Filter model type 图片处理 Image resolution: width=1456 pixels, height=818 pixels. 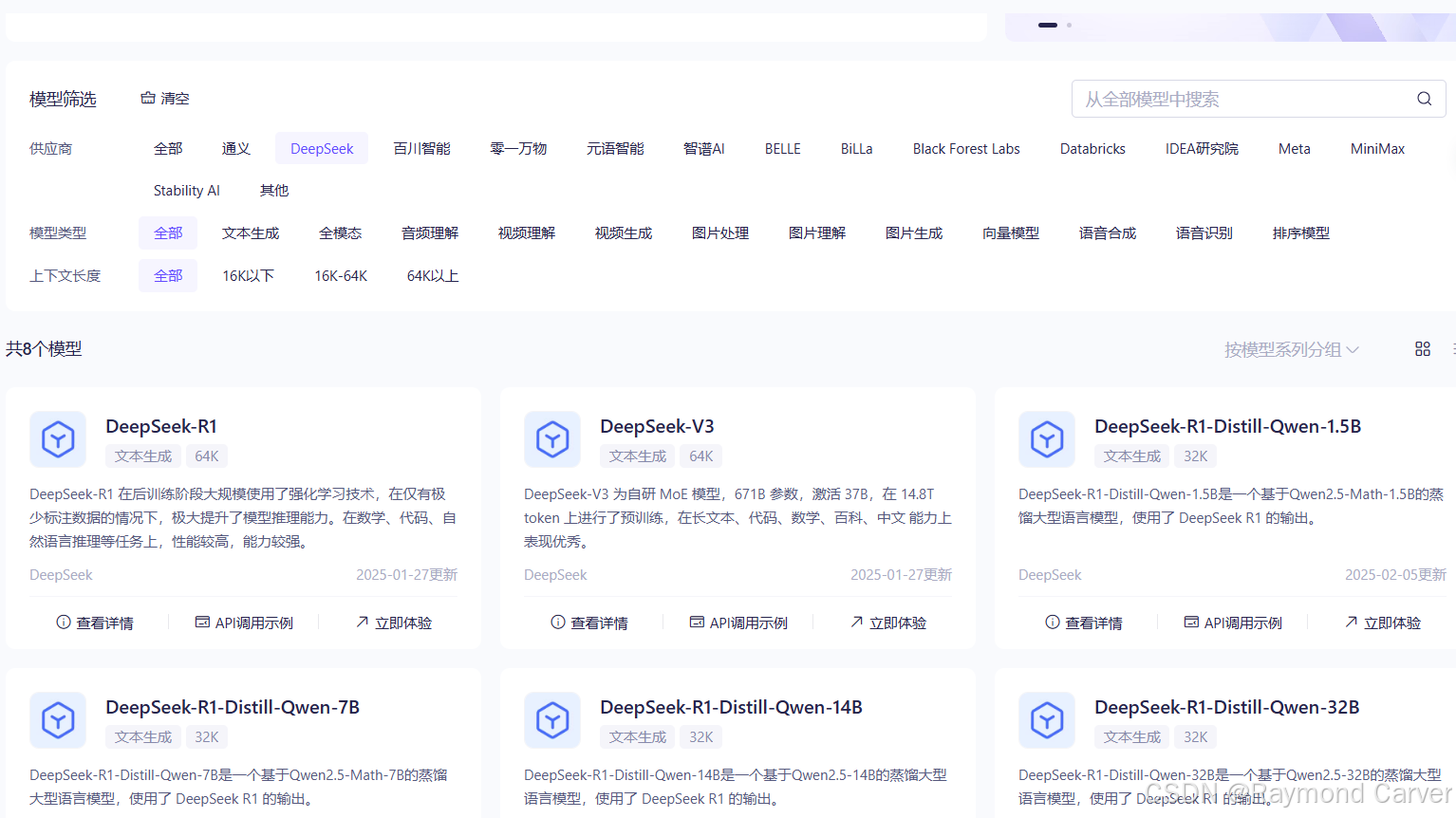pyautogui.click(x=720, y=232)
